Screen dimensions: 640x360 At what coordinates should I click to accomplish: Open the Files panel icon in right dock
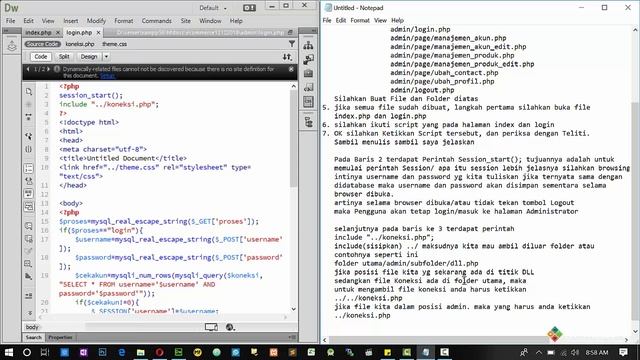click(x=308, y=46)
